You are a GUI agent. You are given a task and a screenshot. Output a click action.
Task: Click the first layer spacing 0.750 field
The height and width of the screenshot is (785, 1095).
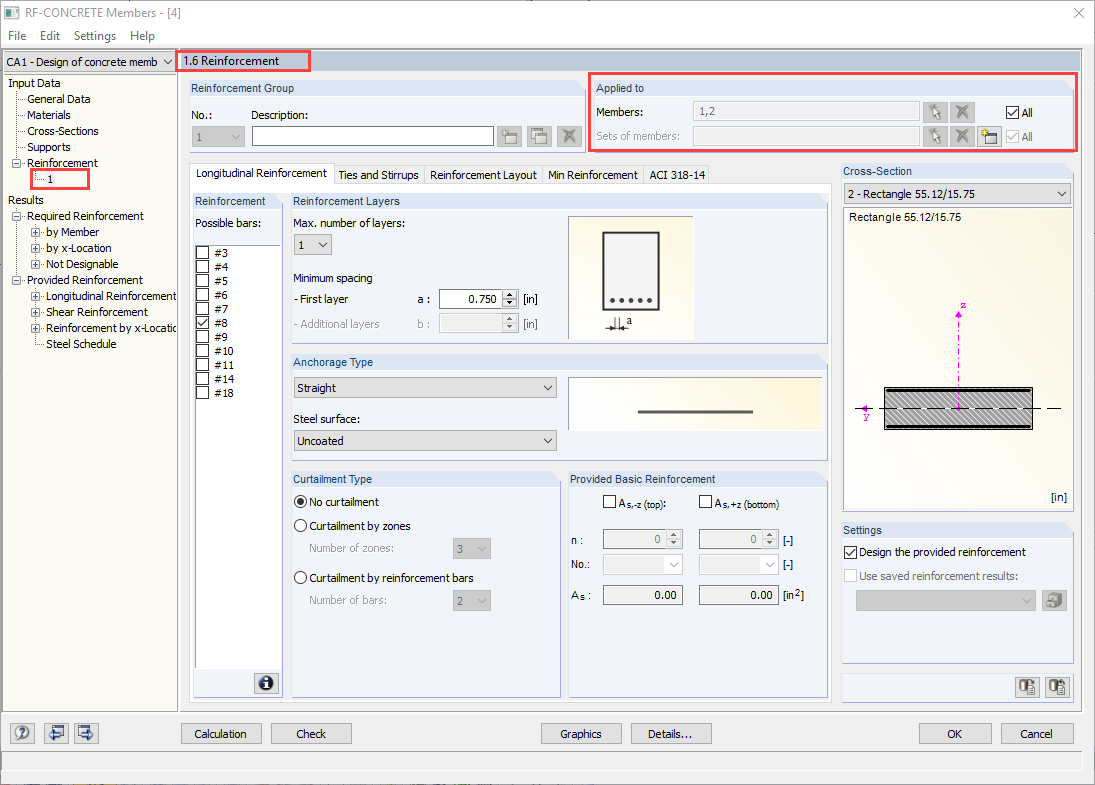[470, 299]
